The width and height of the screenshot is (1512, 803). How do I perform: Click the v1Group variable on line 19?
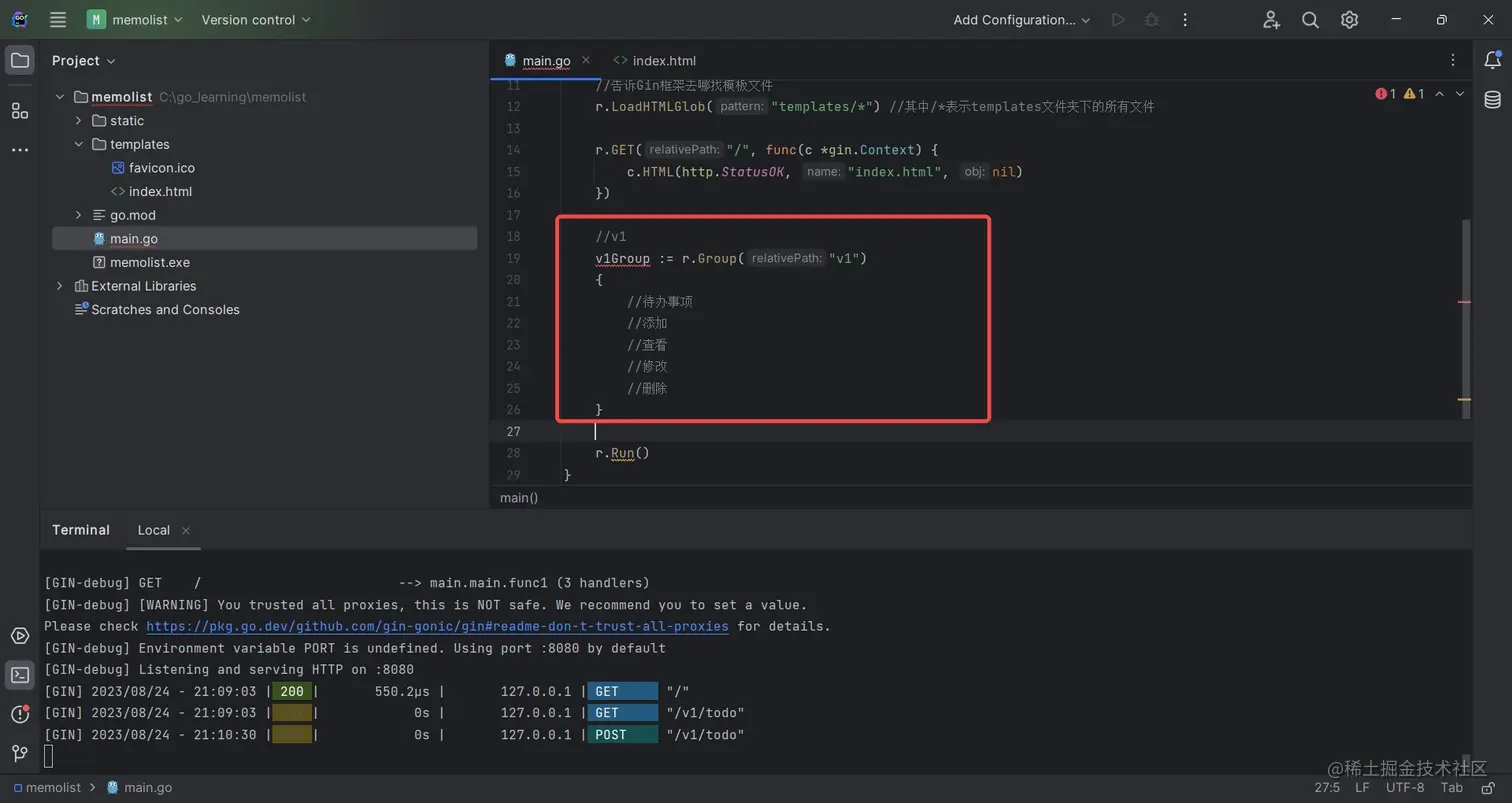point(622,258)
